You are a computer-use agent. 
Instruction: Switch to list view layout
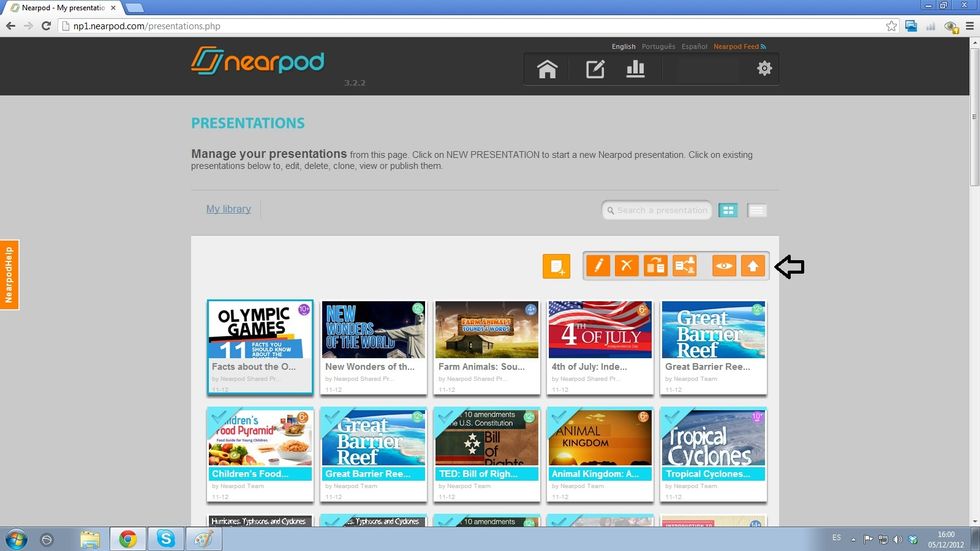pos(757,210)
